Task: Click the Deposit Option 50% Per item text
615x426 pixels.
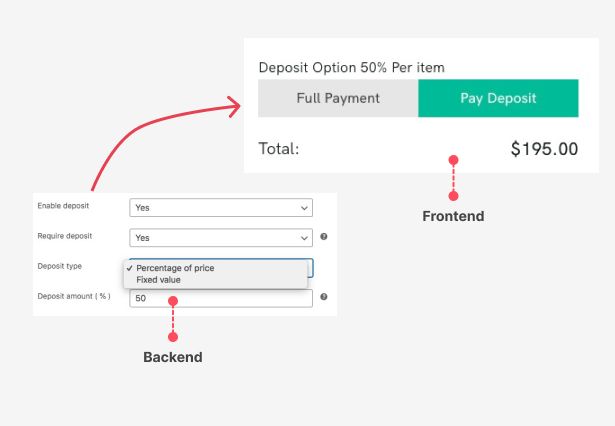Action: [x=351, y=67]
